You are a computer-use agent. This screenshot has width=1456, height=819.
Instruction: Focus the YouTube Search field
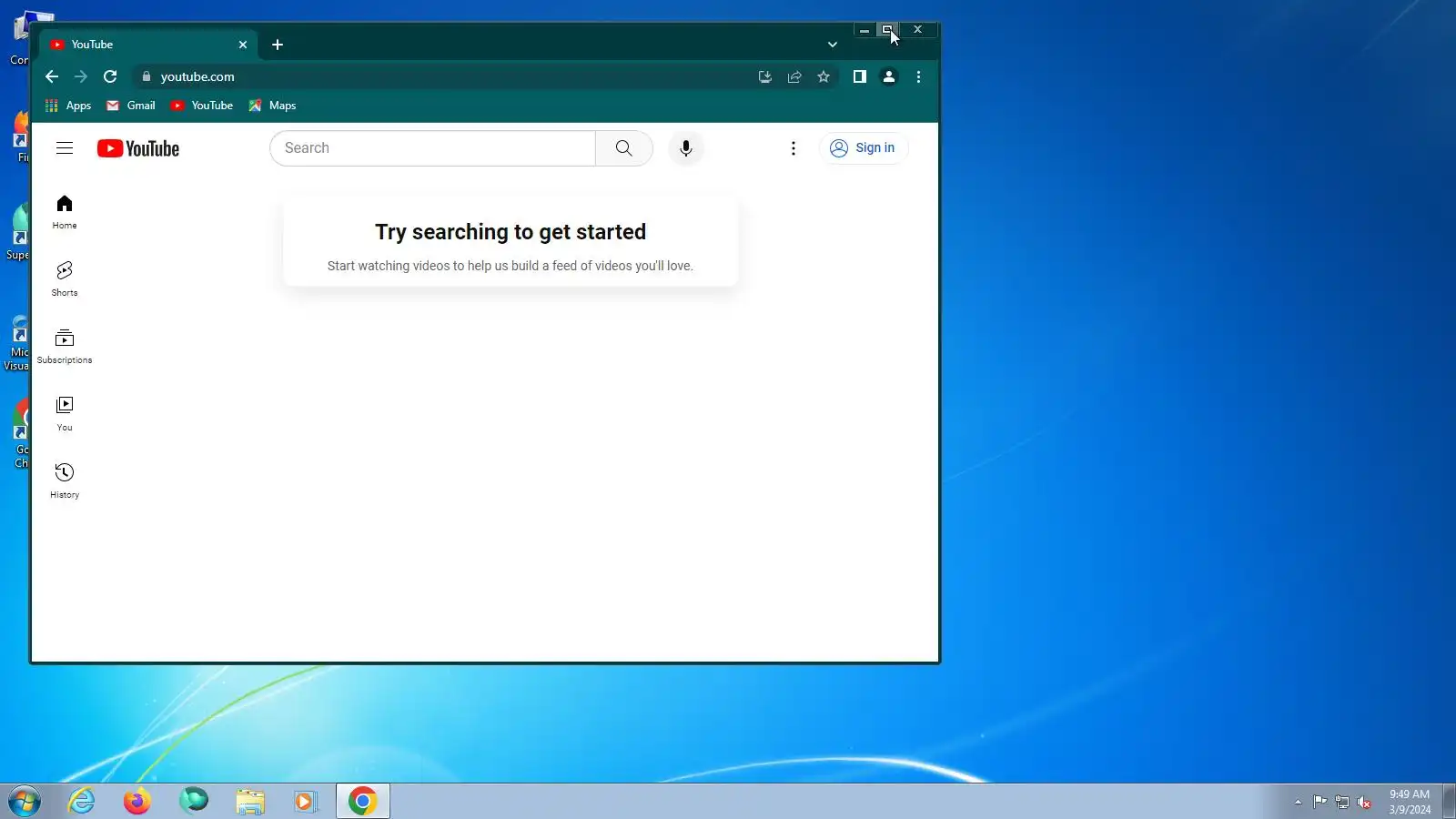(x=433, y=148)
